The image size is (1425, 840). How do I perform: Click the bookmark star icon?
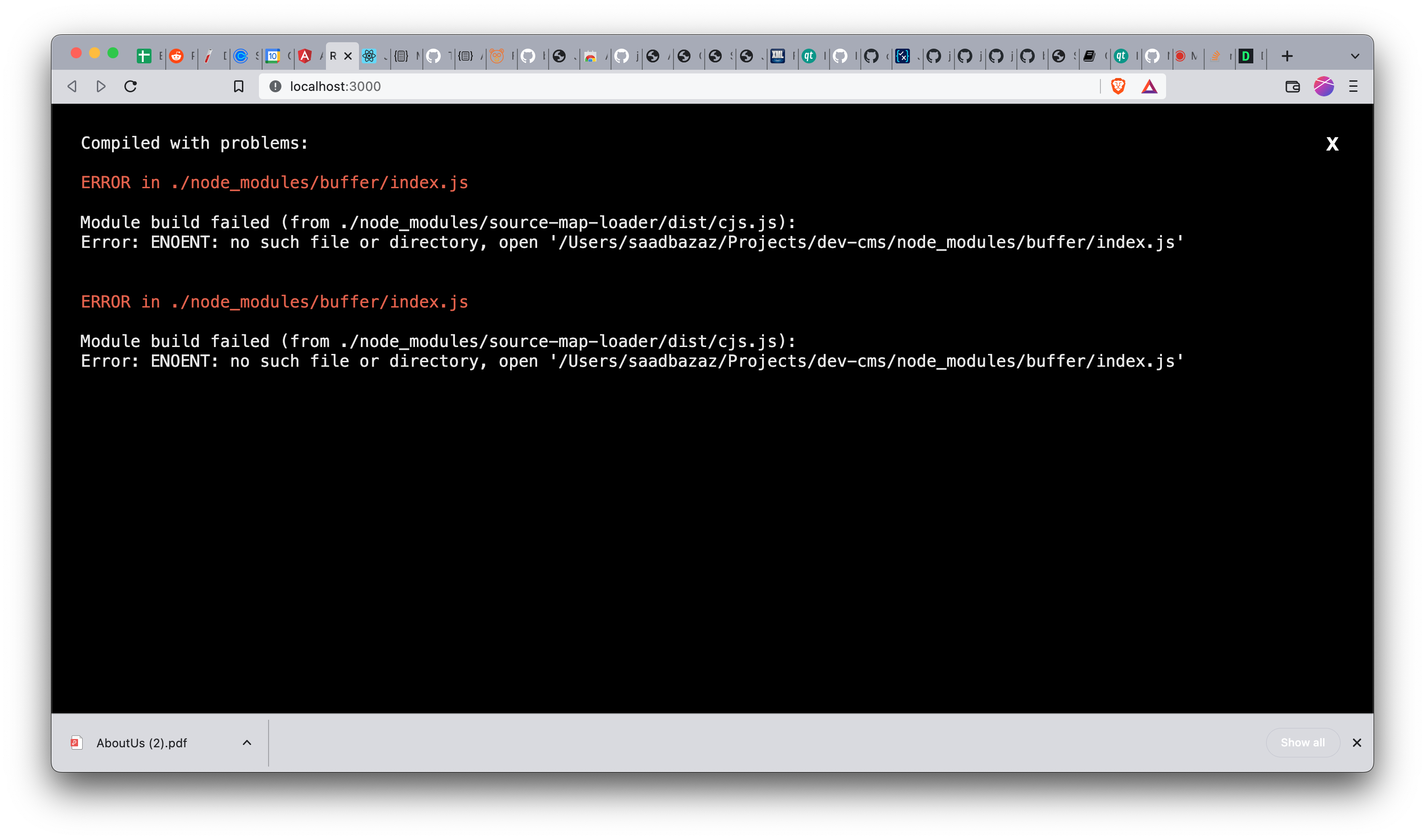238,86
